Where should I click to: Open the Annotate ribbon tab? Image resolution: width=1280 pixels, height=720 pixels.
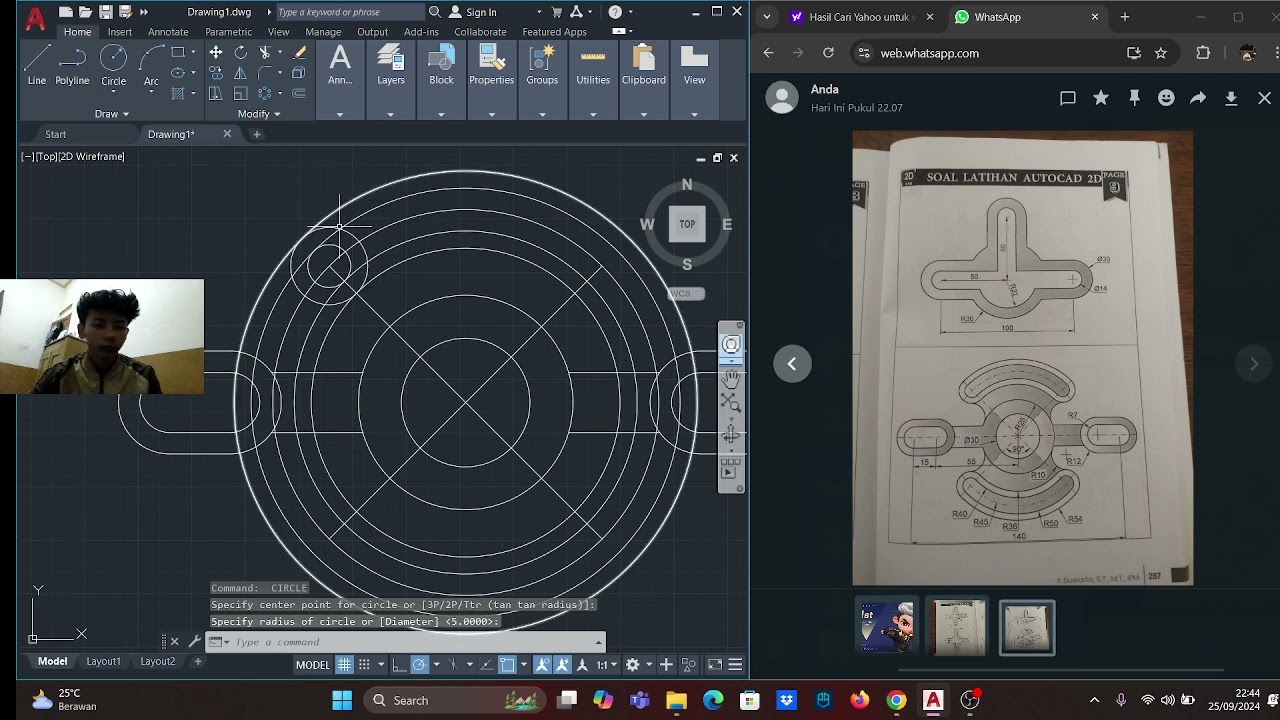point(168,32)
